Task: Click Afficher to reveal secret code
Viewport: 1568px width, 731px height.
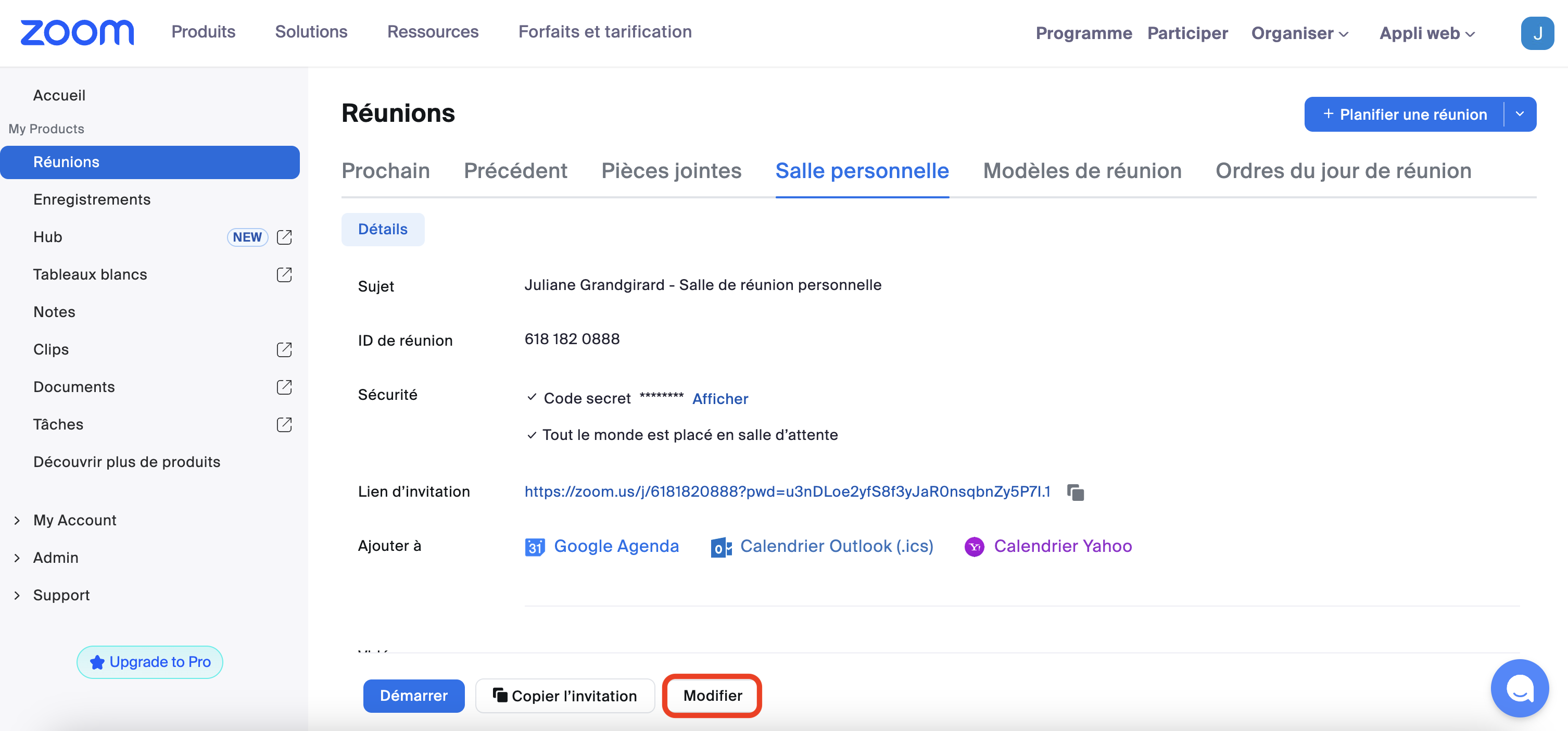Action: coord(719,399)
